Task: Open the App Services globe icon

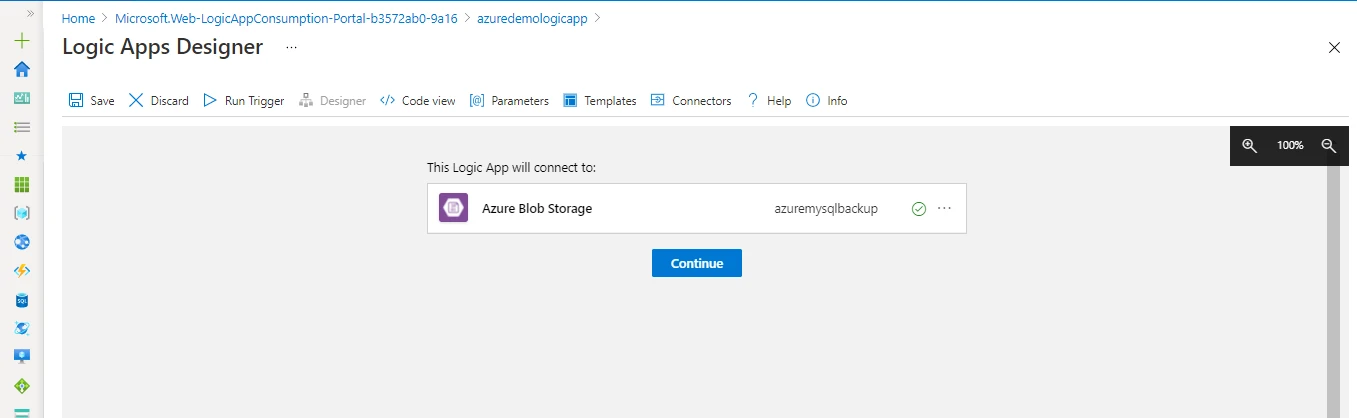Action: point(21,242)
